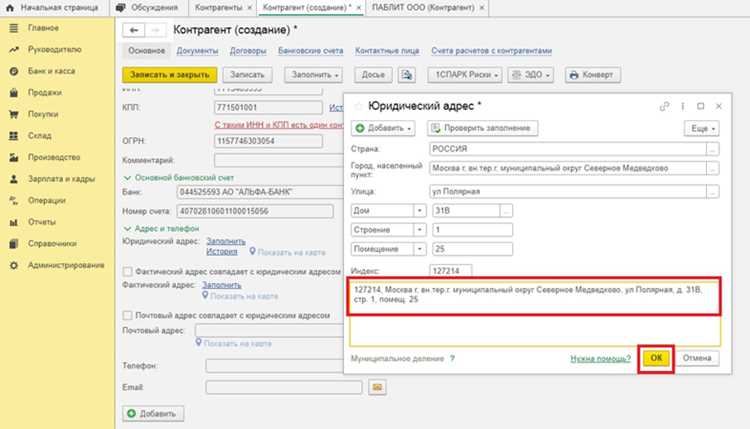Open the Администрирование gear section

(66, 265)
